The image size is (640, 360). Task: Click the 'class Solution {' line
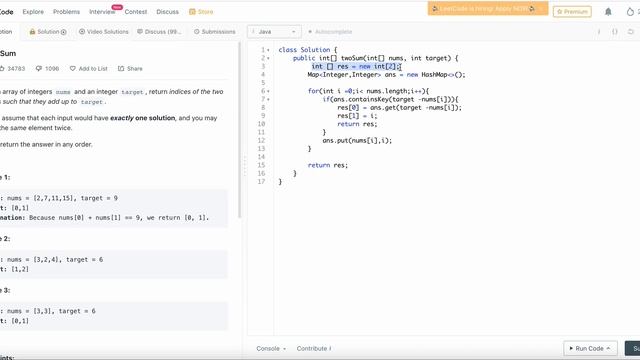click(x=308, y=50)
